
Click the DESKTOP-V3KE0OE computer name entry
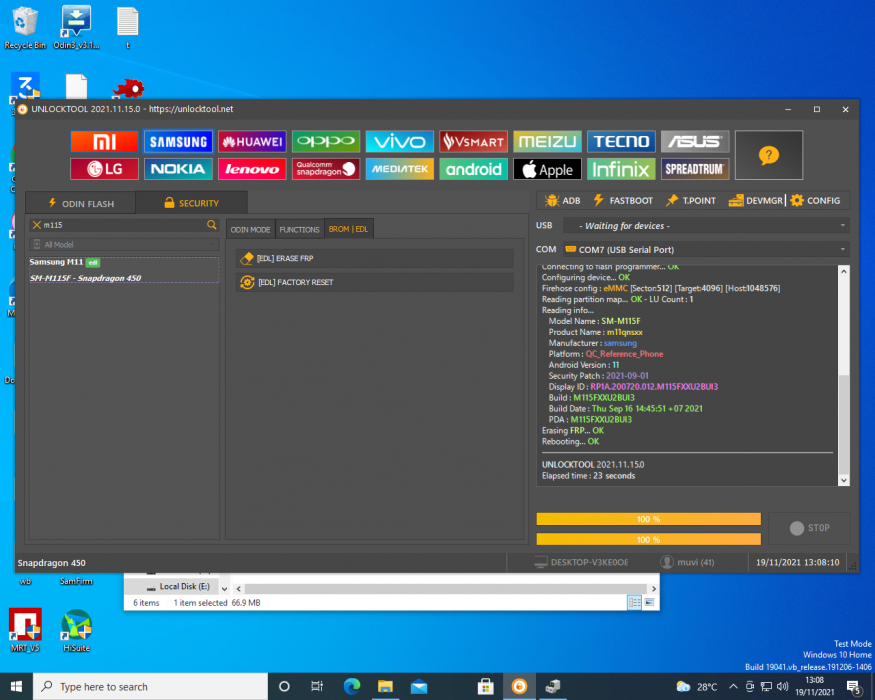tap(581, 562)
